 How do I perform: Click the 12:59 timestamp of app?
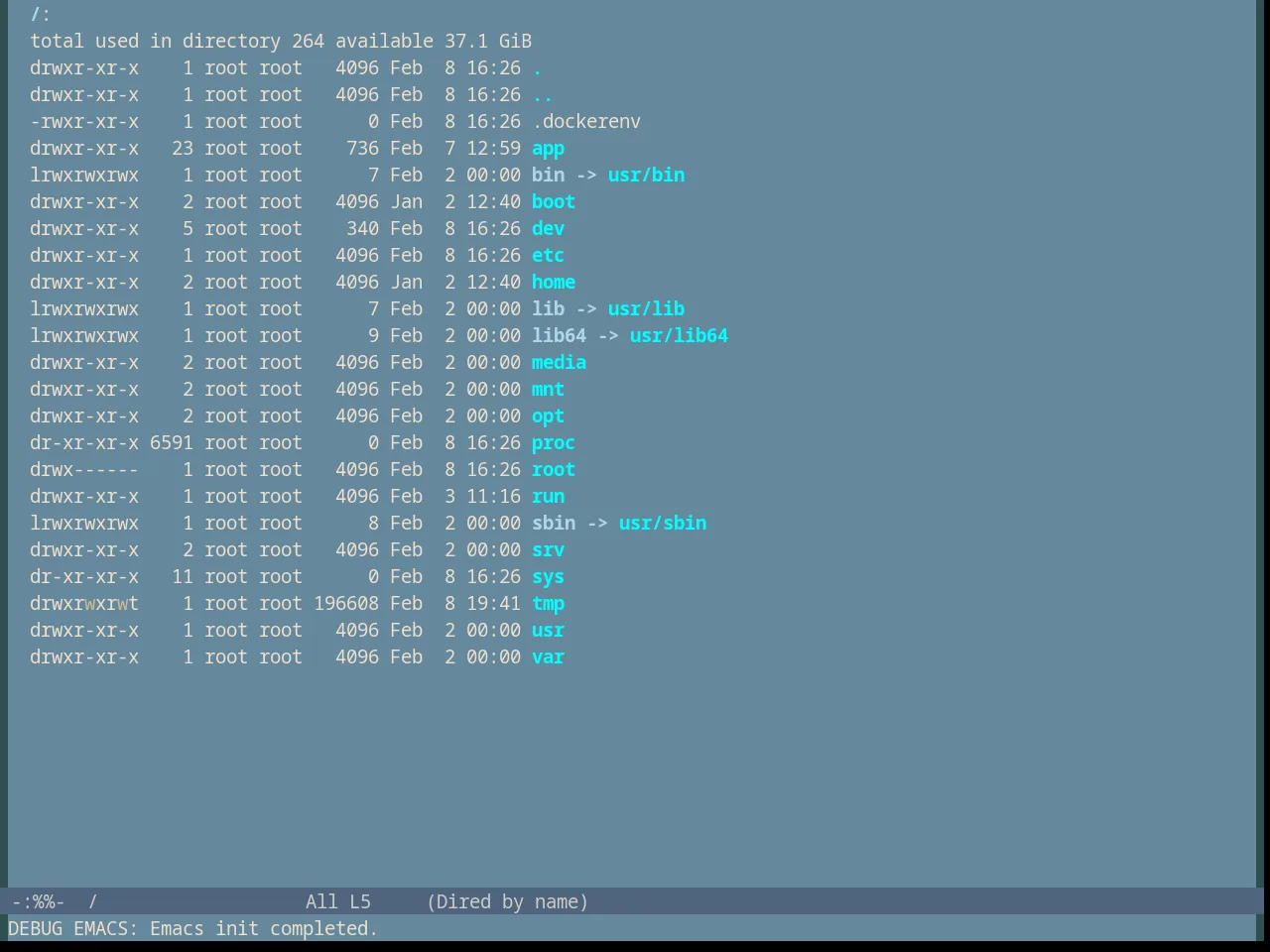[x=493, y=149]
